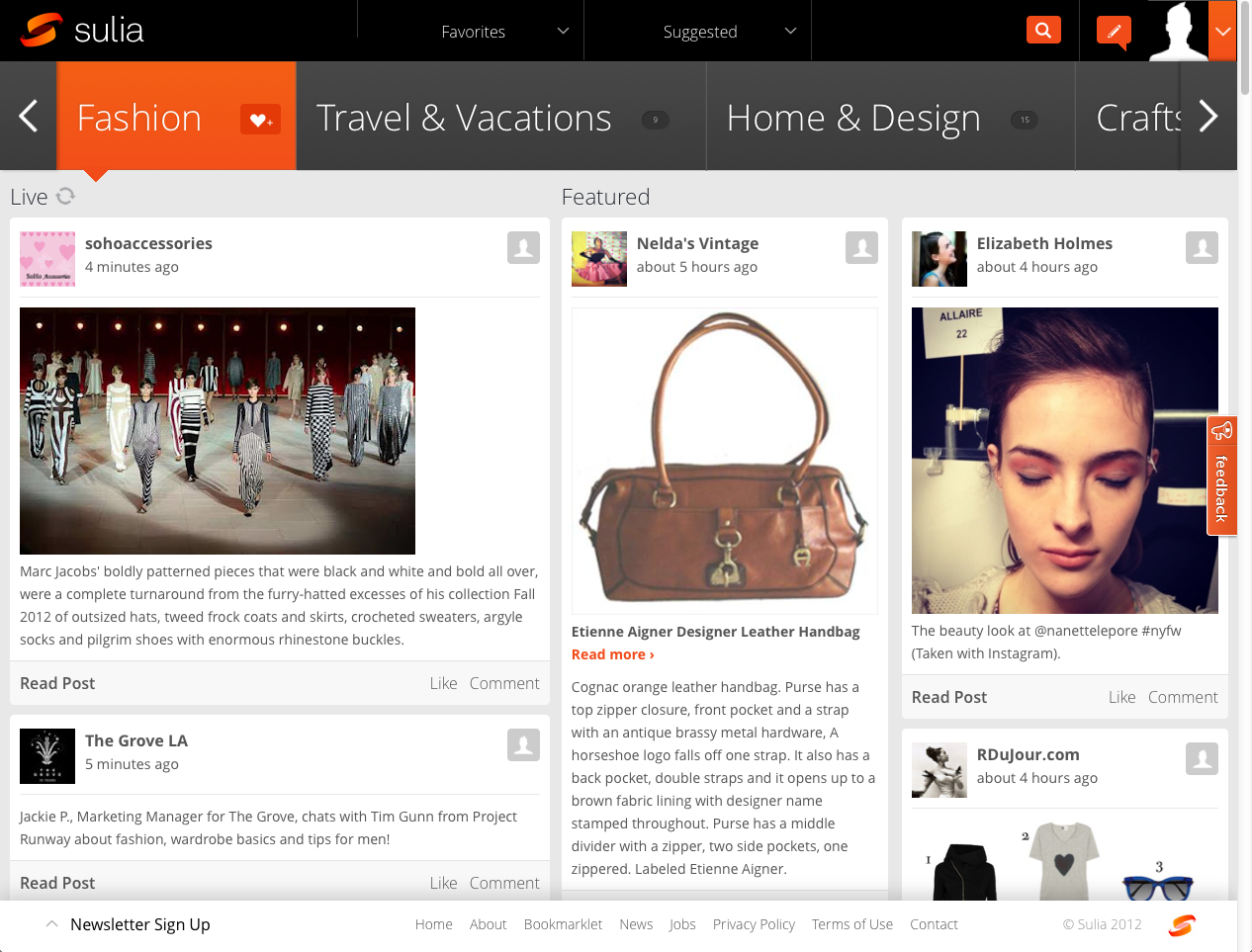The width and height of the screenshot is (1252, 952).
Task: Open search with the orange magnifier icon
Action: point(1043,30)
